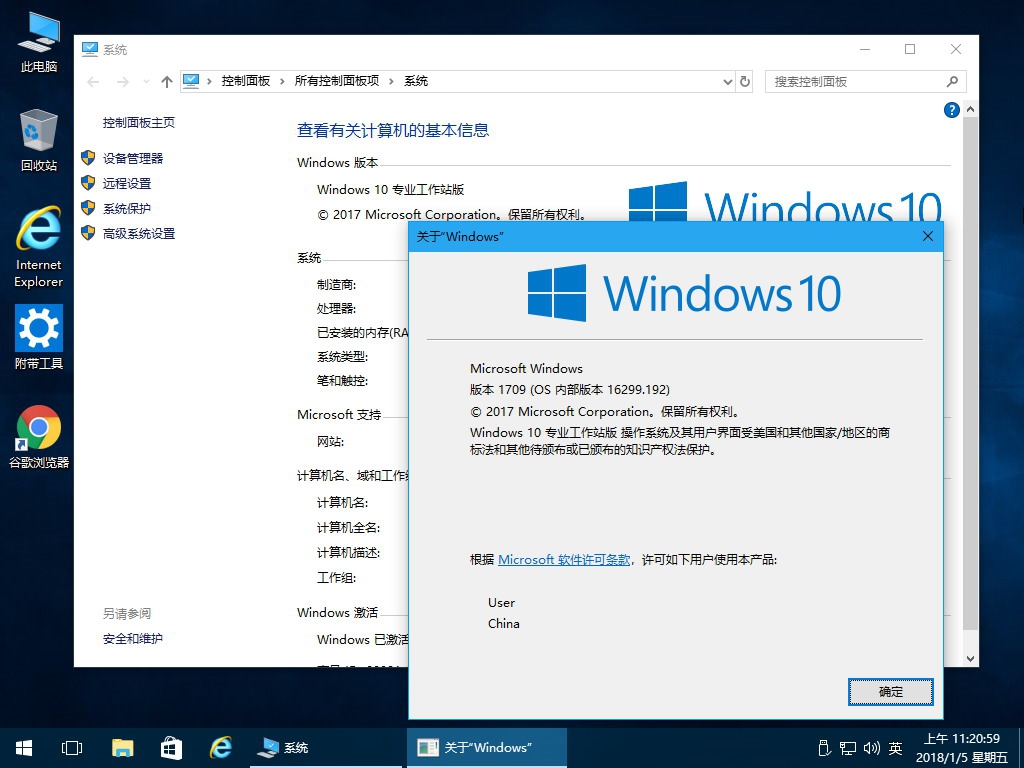Expand chevron after 所有控制面板项 breadcrumb

coord(391,81)
